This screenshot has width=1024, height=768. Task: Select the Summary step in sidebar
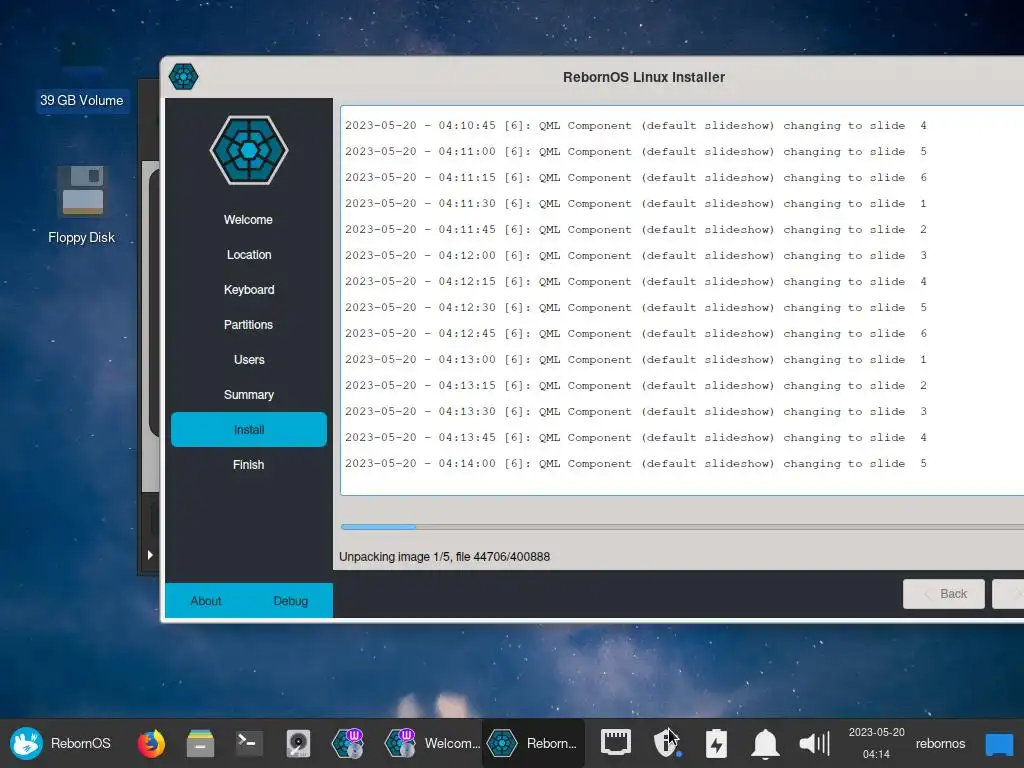point(249,394)
